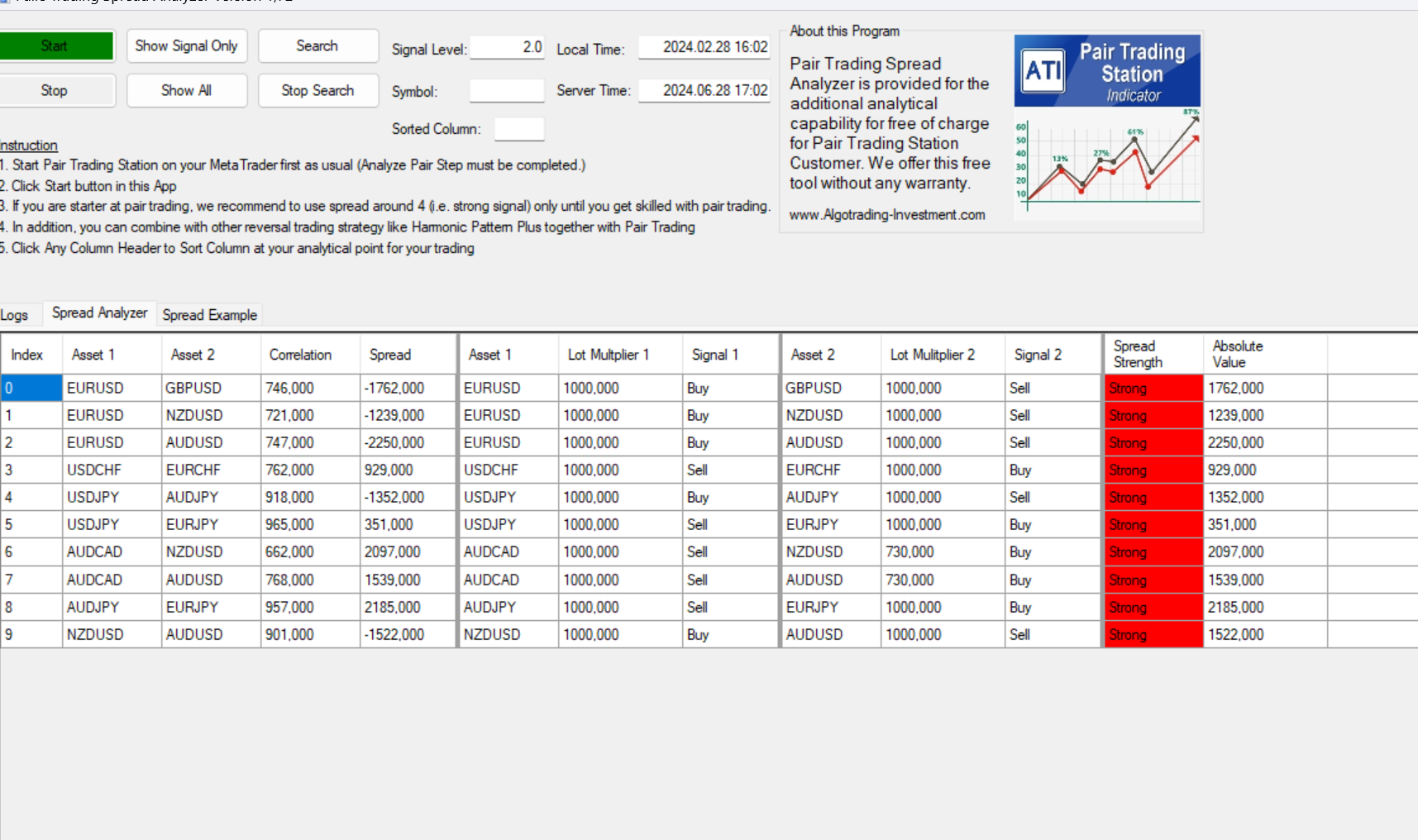
Task: Click the green Start button
Action: [x=56, y=46]
